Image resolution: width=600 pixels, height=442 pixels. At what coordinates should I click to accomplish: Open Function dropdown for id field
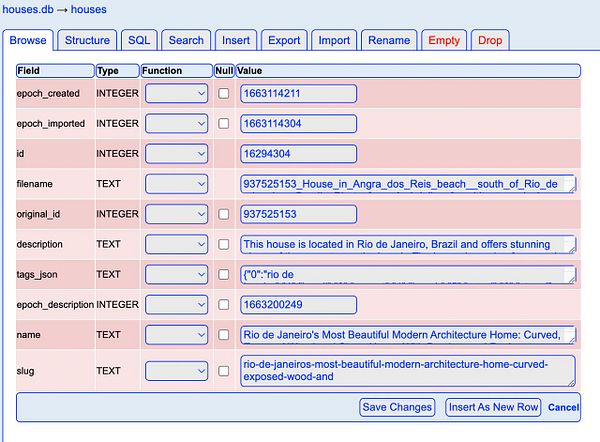[x=176, y=154]
